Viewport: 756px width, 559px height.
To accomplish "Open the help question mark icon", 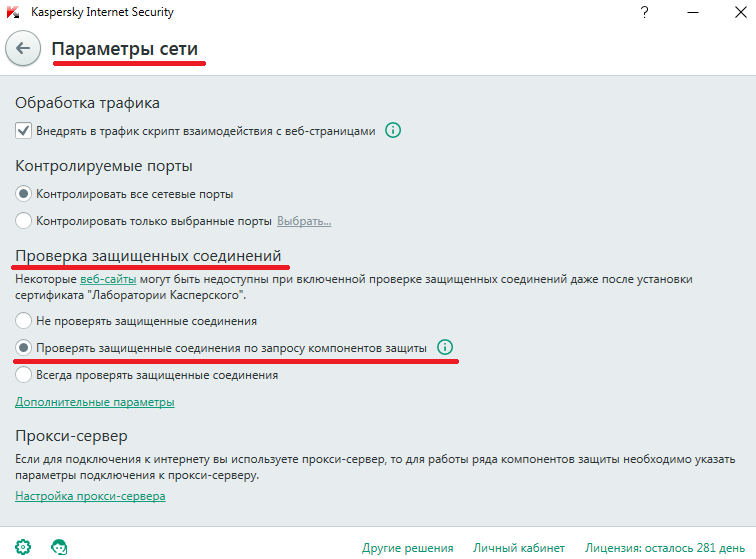I will pyautogui.click(x=644, y=12).
